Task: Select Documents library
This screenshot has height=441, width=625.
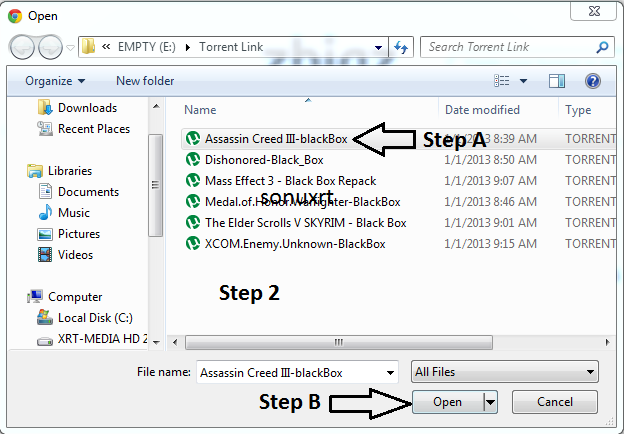Action: 88,192
